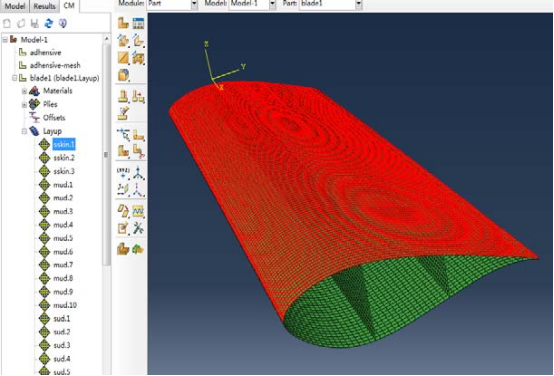554x376 pixels.
Task: Open the Part Manager icon
Action: tap(138, 23)
